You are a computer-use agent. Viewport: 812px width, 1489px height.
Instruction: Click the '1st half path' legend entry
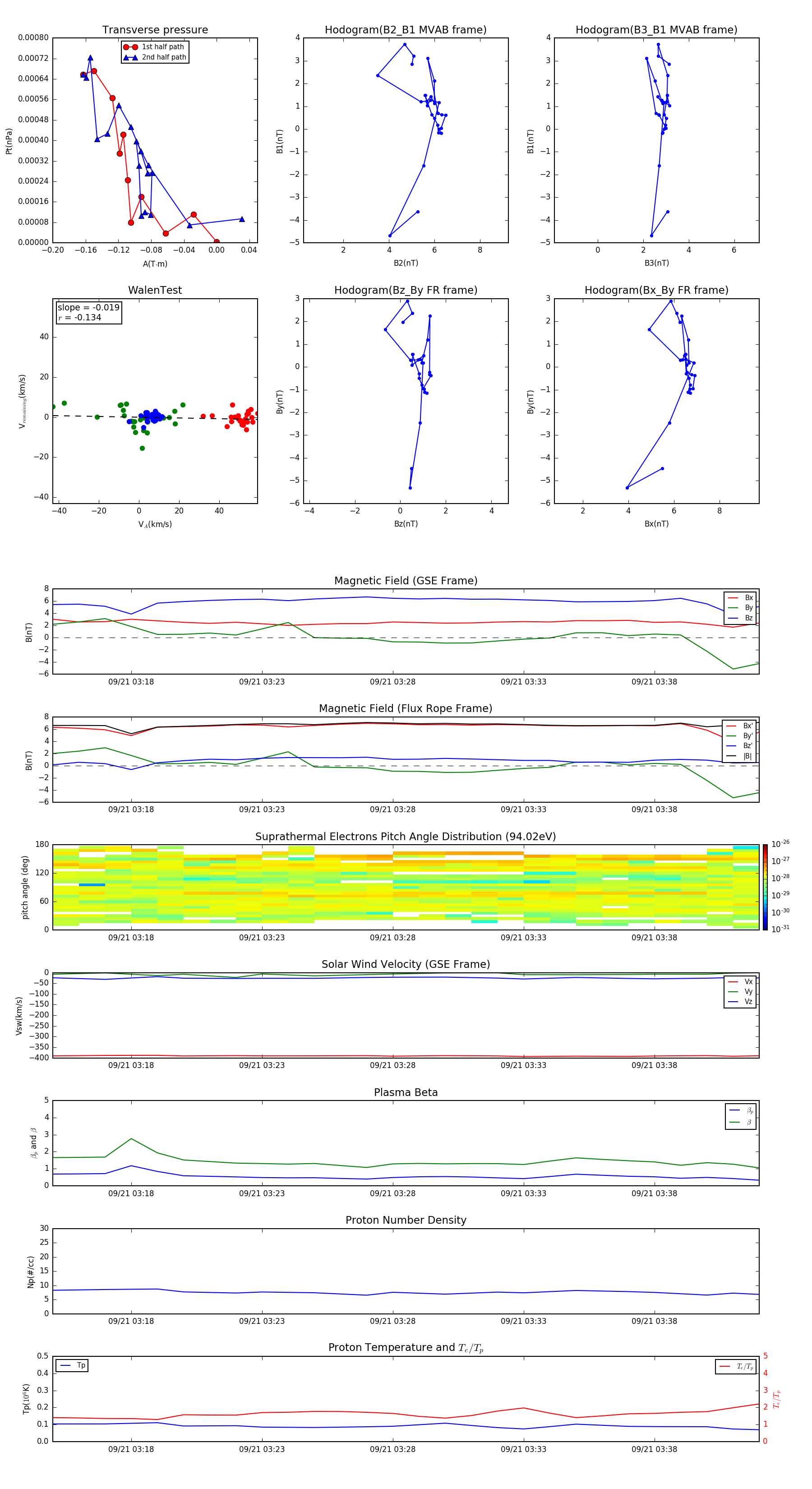tap(154, 47)
